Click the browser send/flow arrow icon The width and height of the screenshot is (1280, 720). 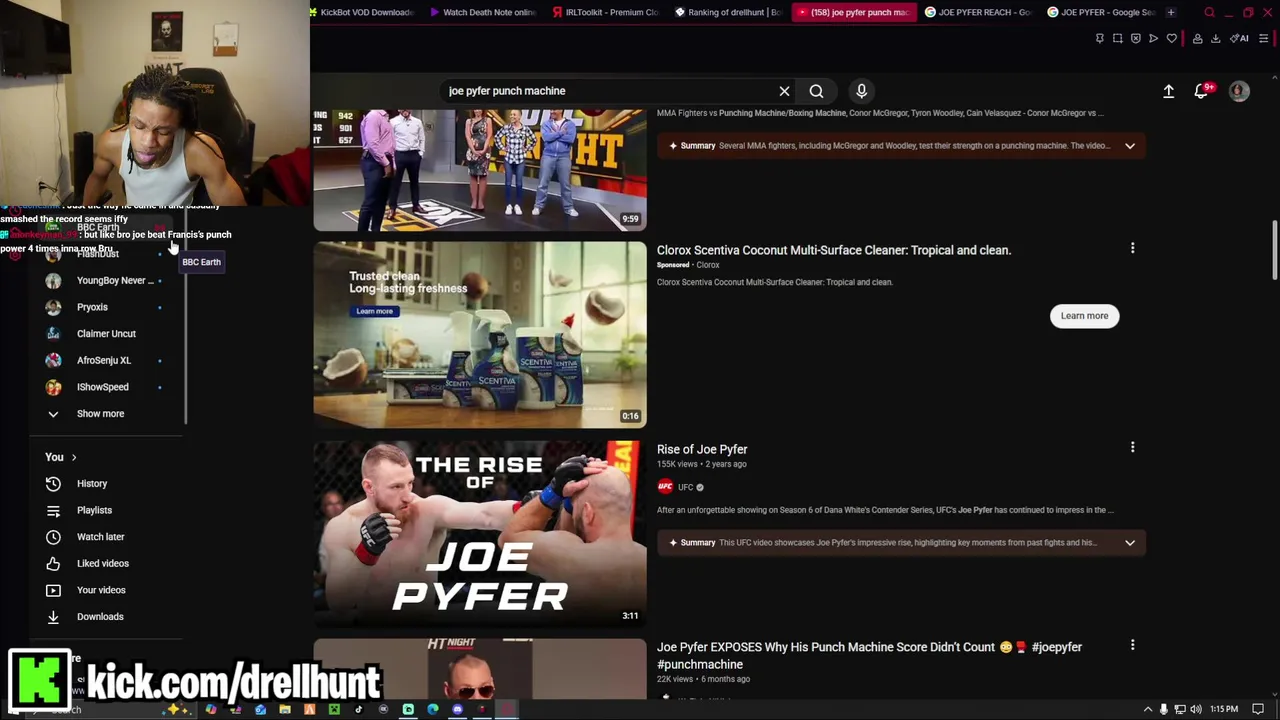1153,38
